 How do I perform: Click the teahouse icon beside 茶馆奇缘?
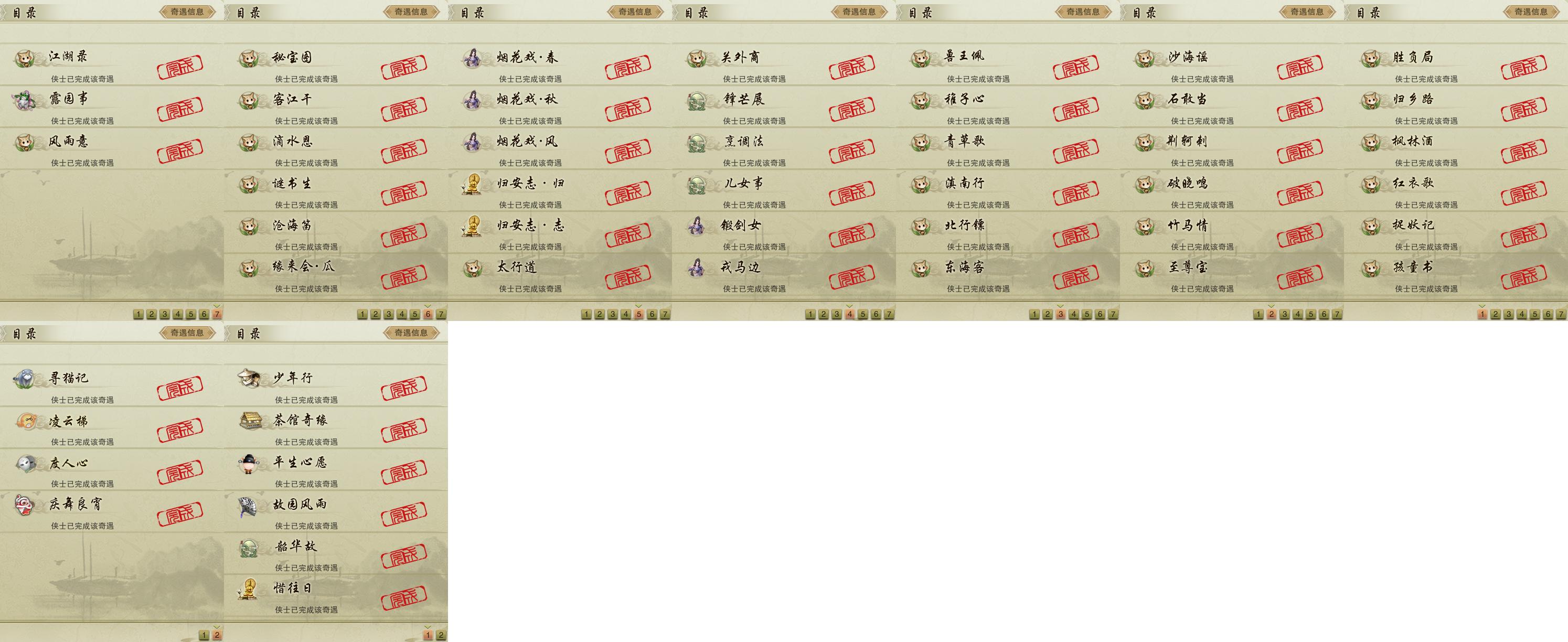point(249,421)
